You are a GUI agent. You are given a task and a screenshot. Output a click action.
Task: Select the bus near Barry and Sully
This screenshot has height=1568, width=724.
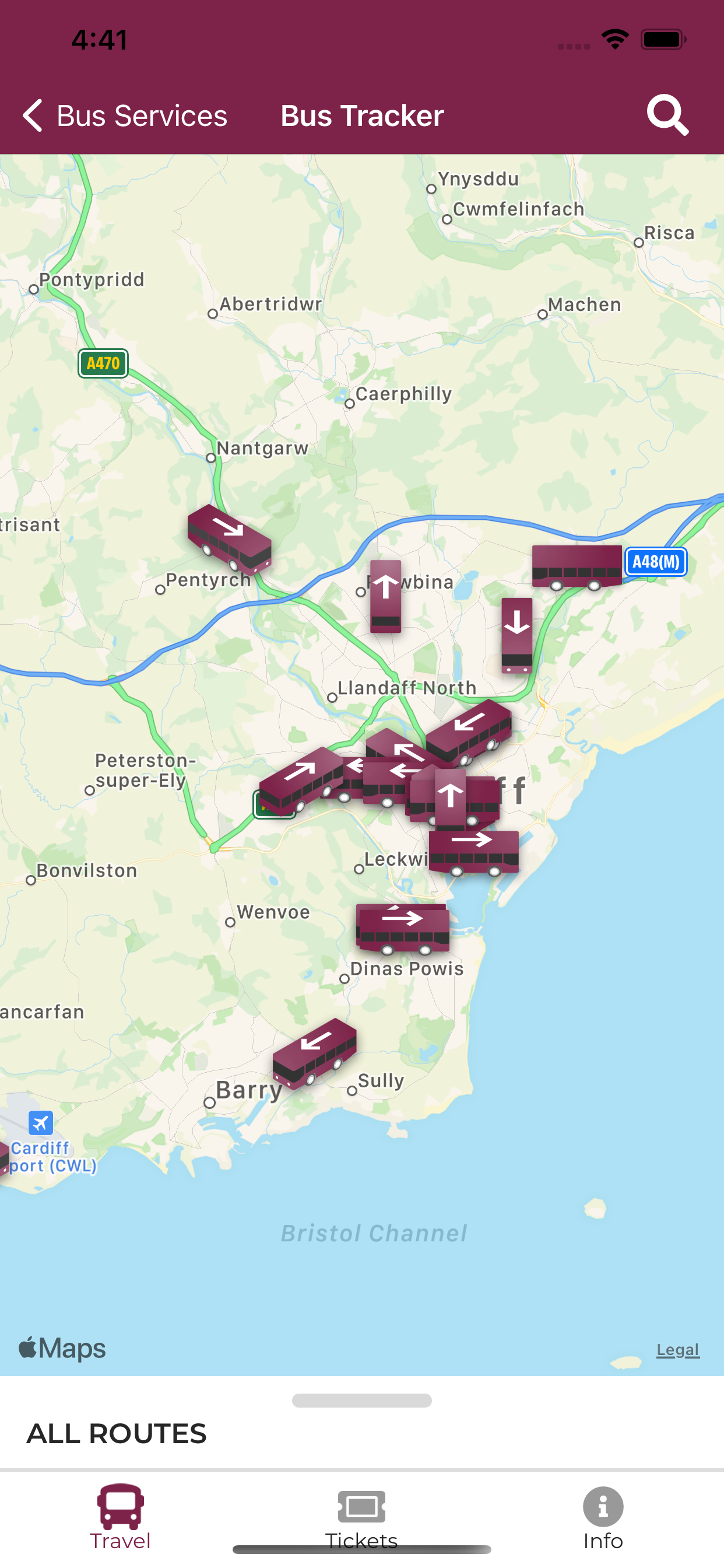click(315, 1053)
